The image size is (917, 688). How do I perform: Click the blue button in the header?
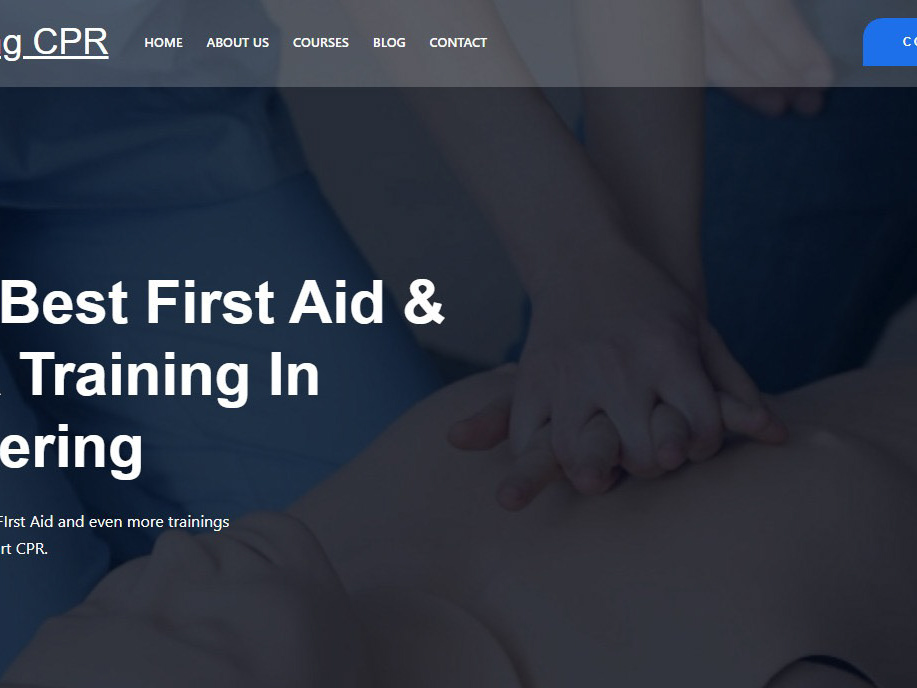point(890,42)
